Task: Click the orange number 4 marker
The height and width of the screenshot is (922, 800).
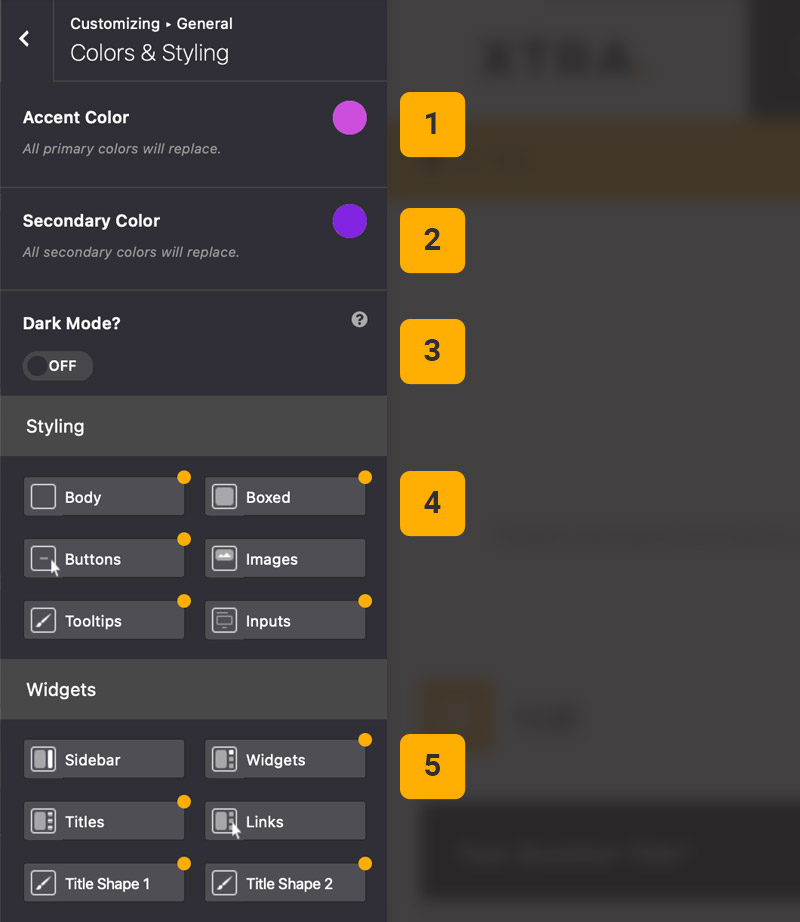Action: [432, 503]
